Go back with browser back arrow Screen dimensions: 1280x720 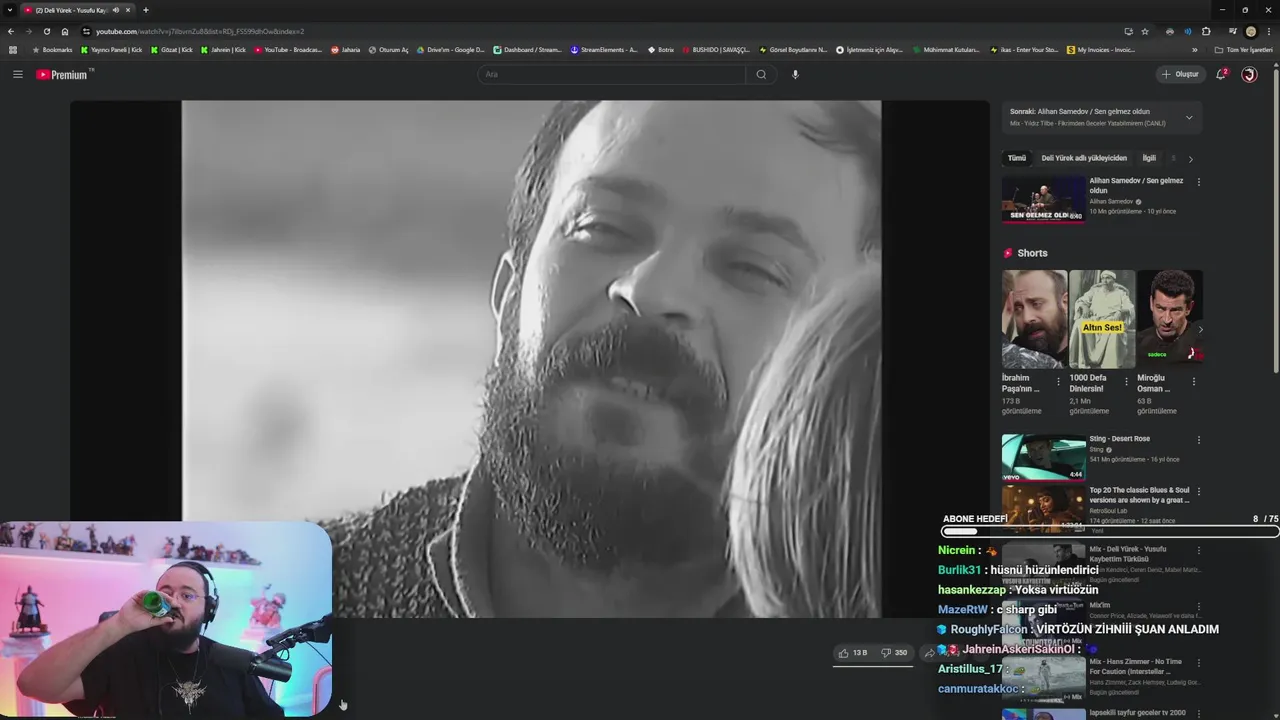point(11,31)
